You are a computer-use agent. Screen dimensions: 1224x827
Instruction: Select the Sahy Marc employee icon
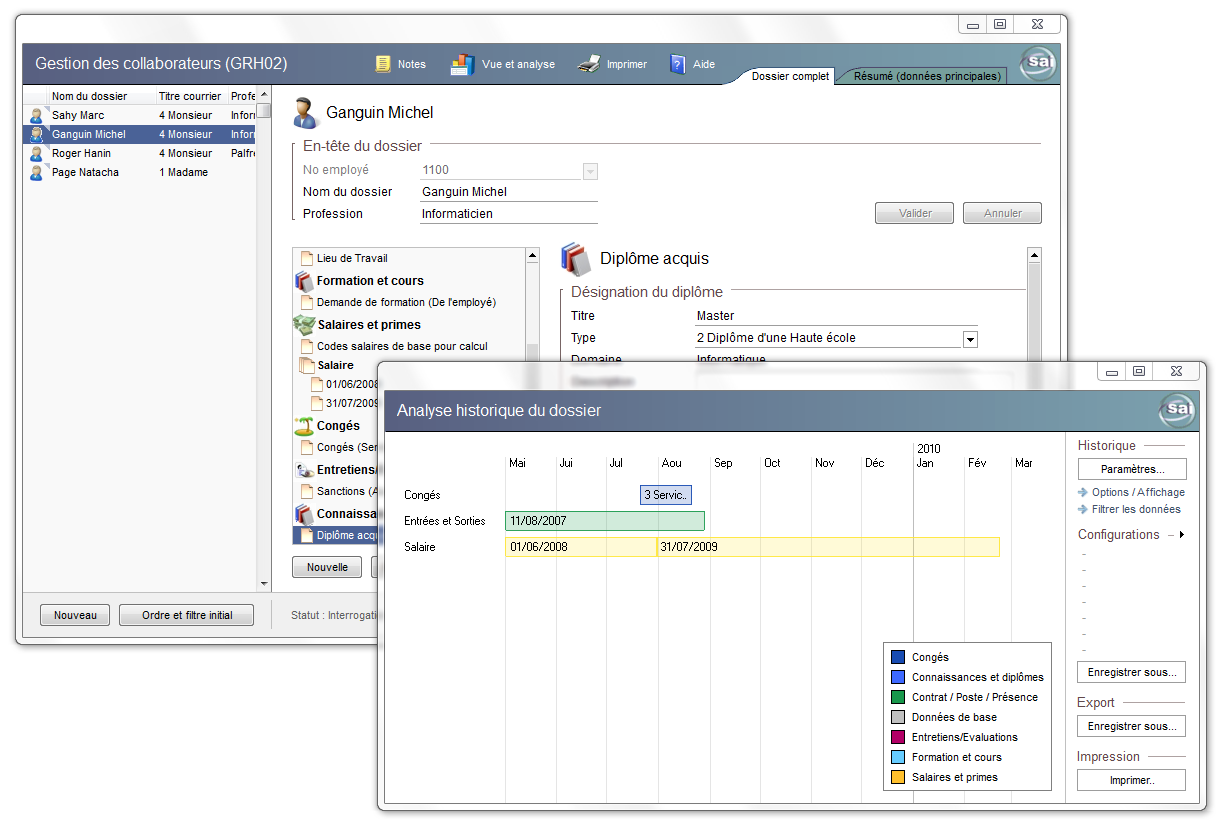pyautogui.click(x=37, y=116)
